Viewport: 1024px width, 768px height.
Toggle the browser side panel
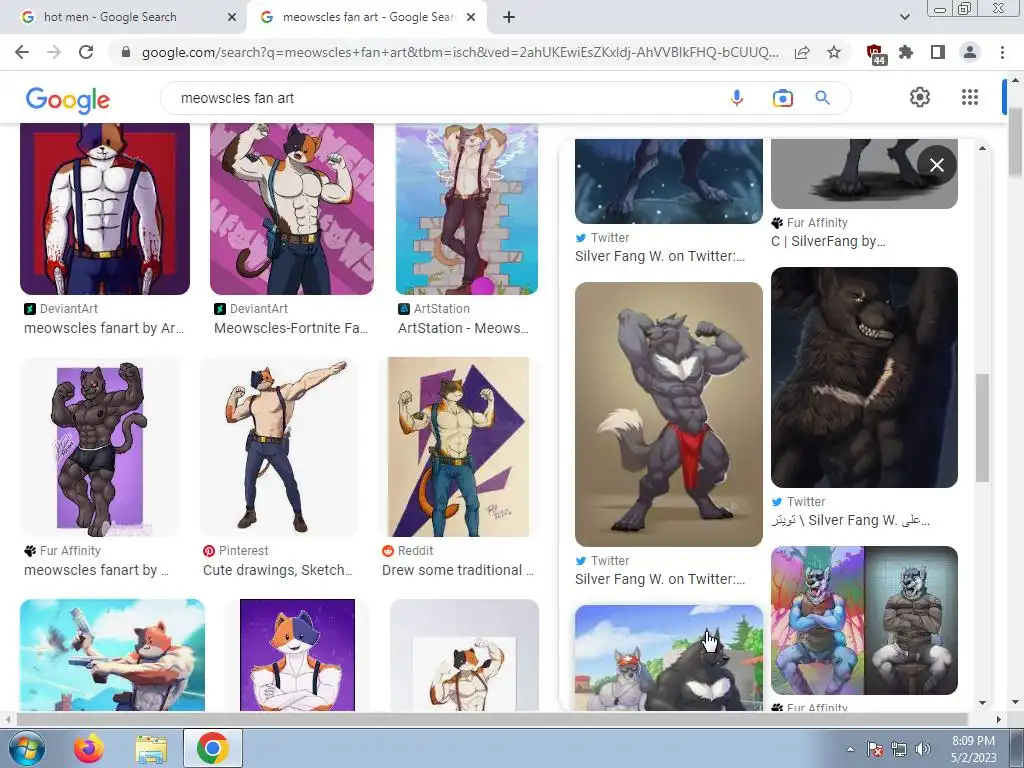pos(938,52)
